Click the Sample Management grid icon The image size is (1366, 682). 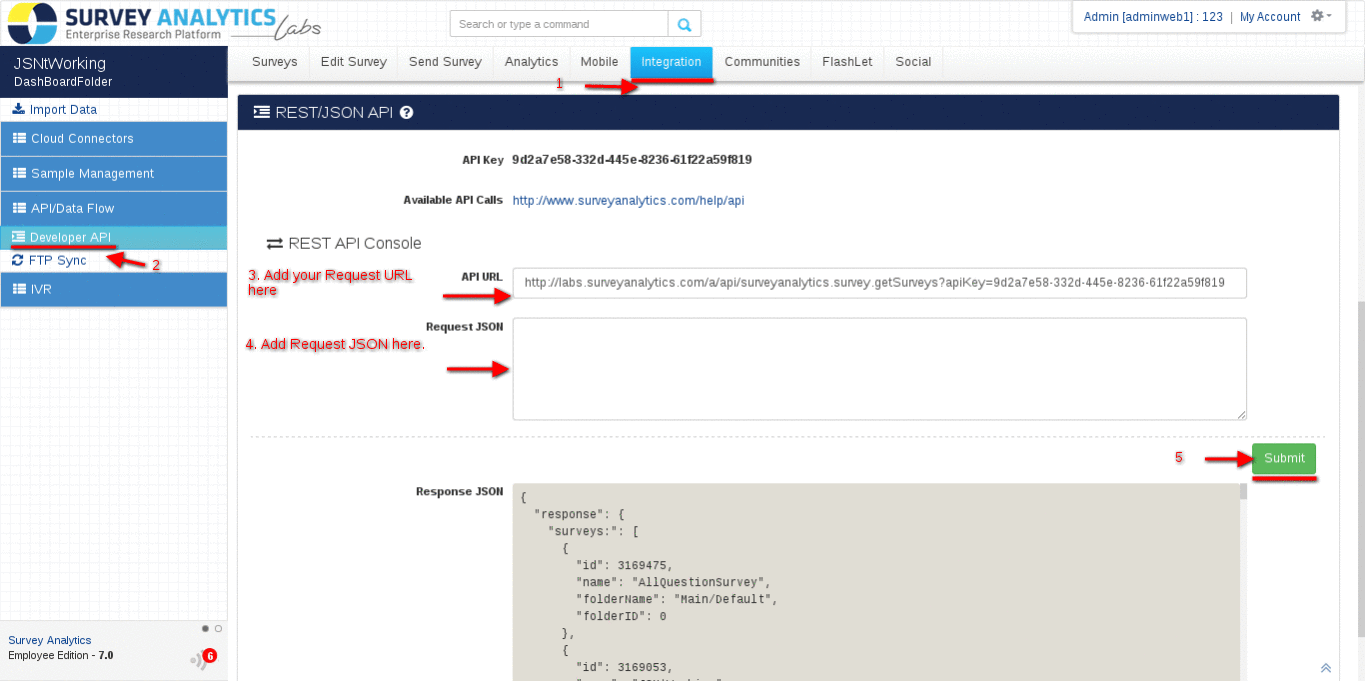pos(18,173)
